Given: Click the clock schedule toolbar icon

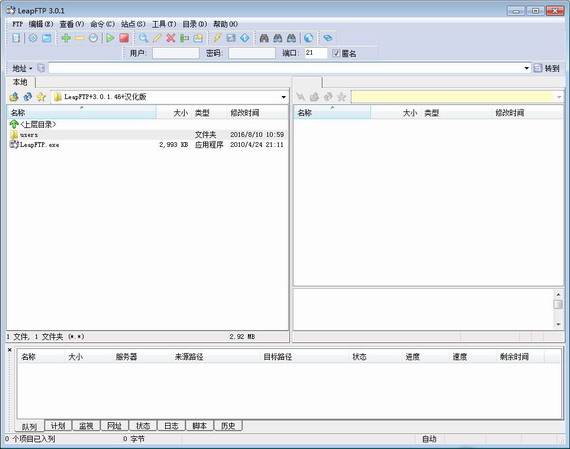Looking at the screenshot, I should point(93,38).
